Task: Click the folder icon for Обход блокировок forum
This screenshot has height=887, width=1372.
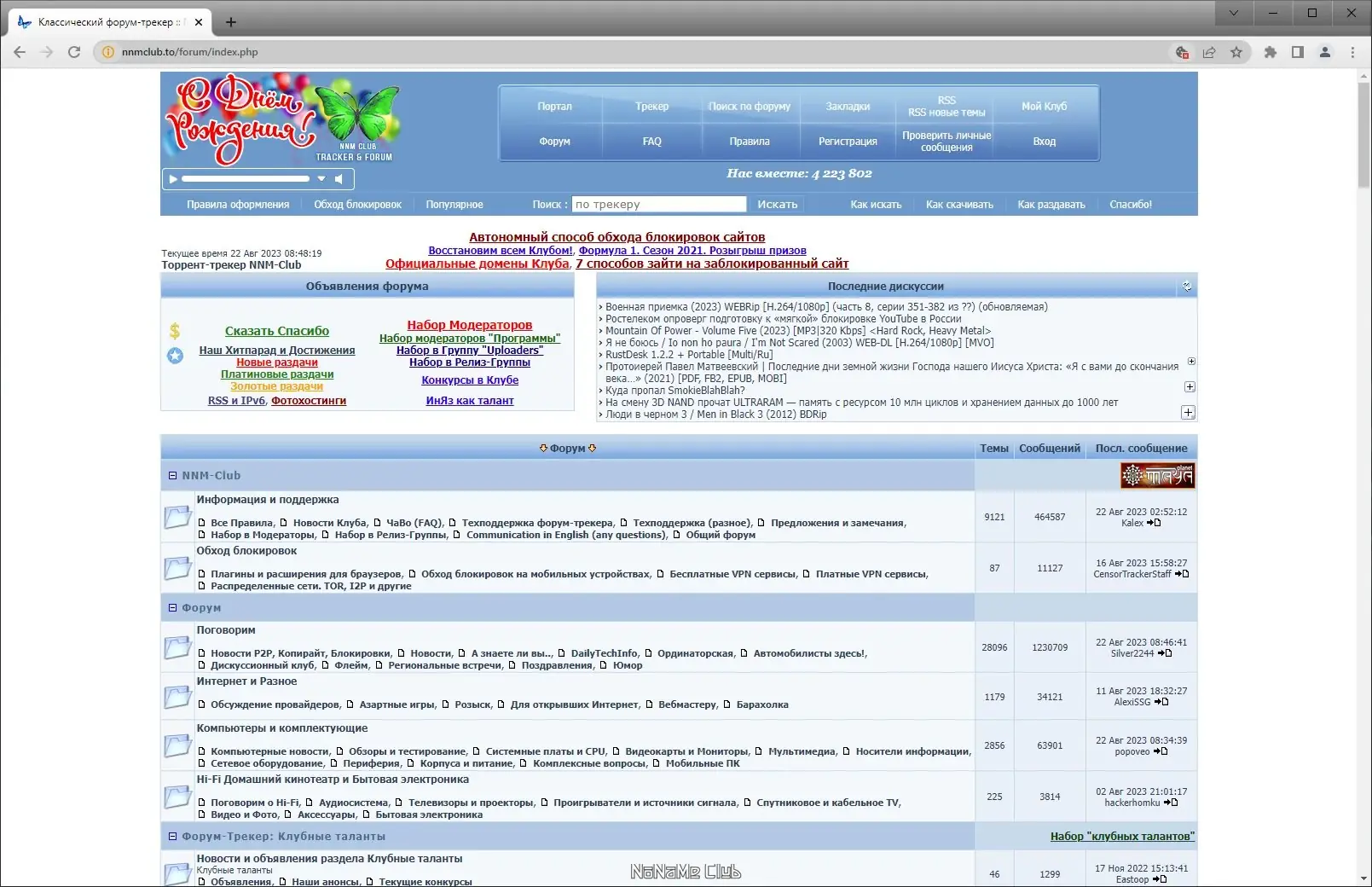Action: [177, 568]
